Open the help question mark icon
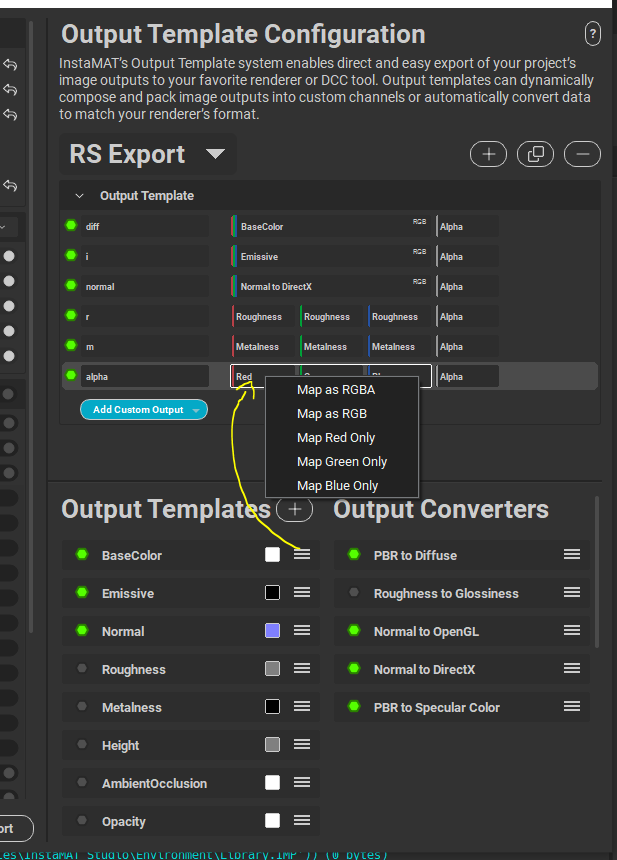Screen dimensions: 617x860 [593, 33]
